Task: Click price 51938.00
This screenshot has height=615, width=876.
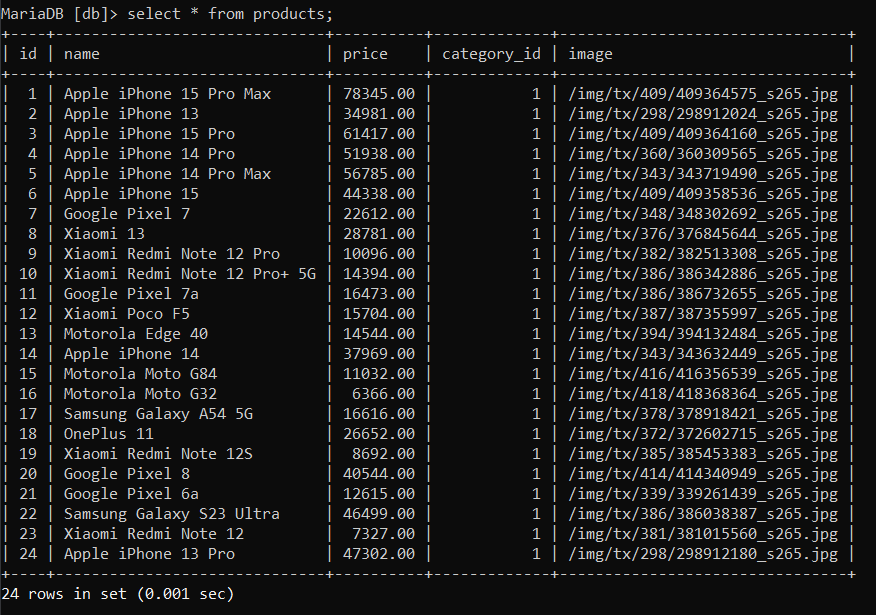Action: [379, 154]
